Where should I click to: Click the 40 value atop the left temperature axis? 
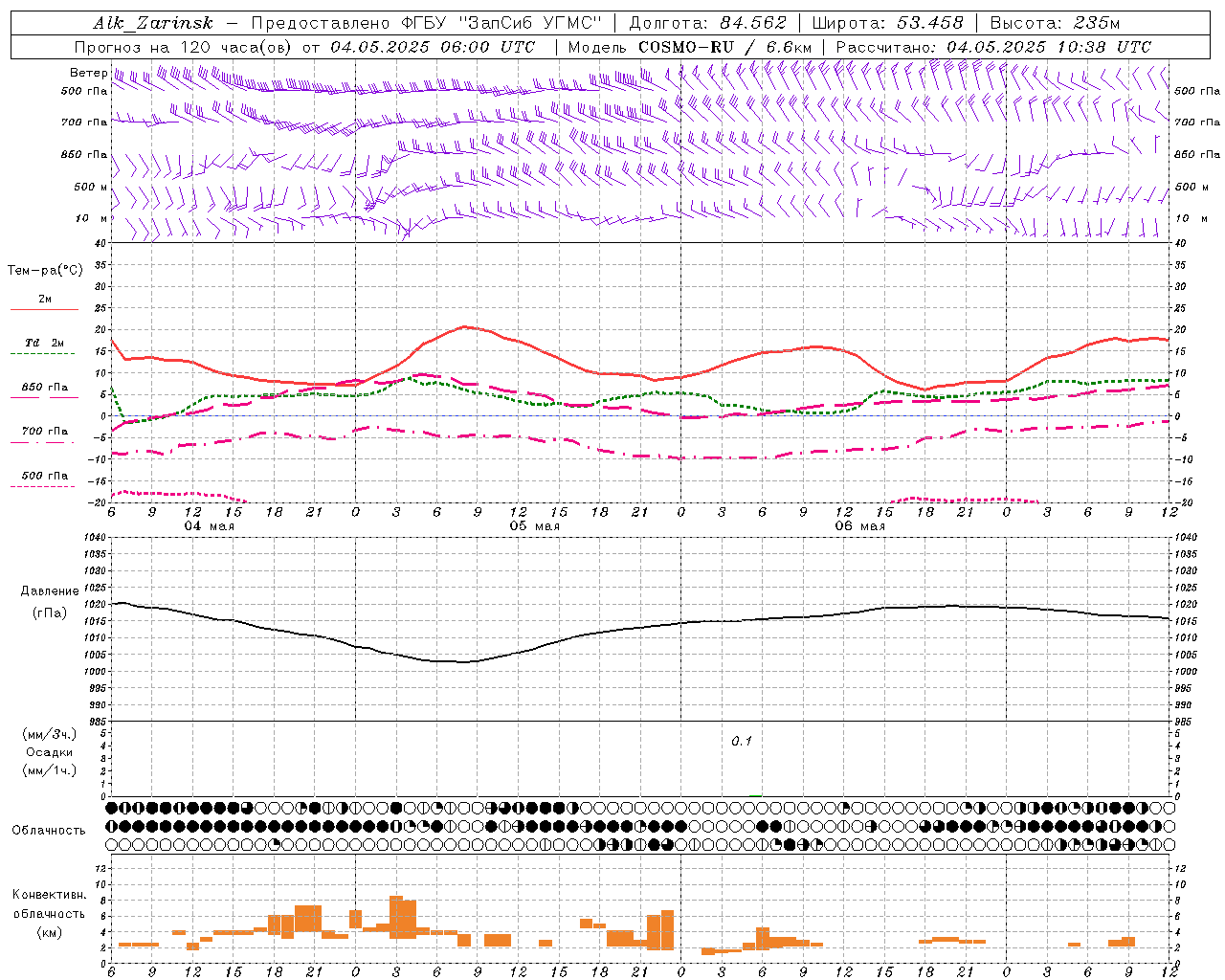(100, 243)
